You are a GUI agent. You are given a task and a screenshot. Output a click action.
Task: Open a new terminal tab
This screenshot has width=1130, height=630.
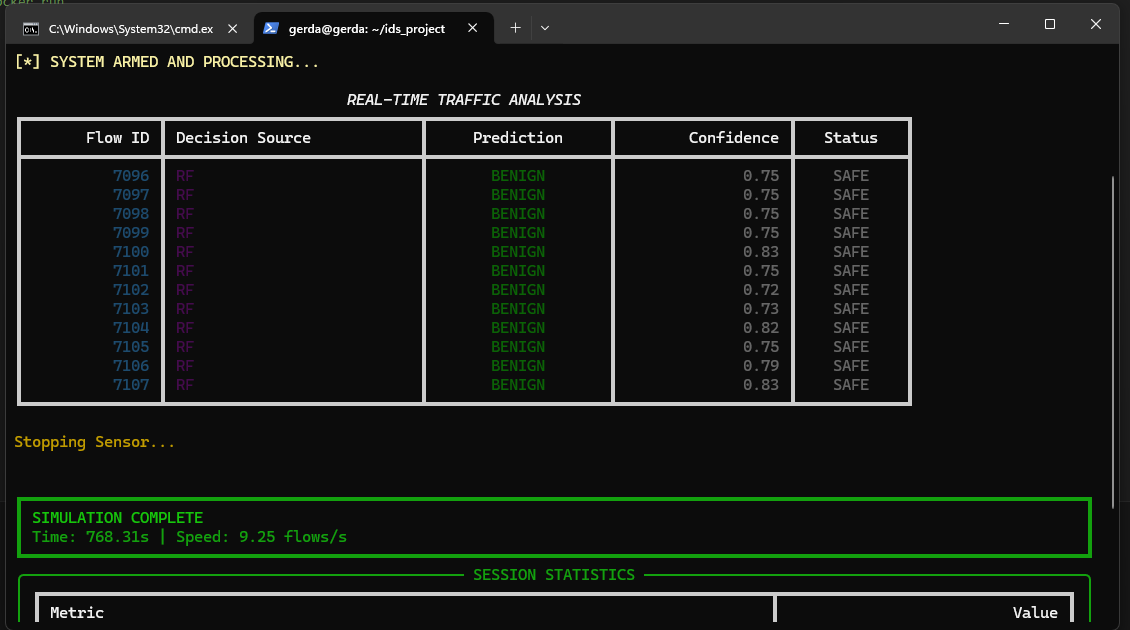pos(516,28)
